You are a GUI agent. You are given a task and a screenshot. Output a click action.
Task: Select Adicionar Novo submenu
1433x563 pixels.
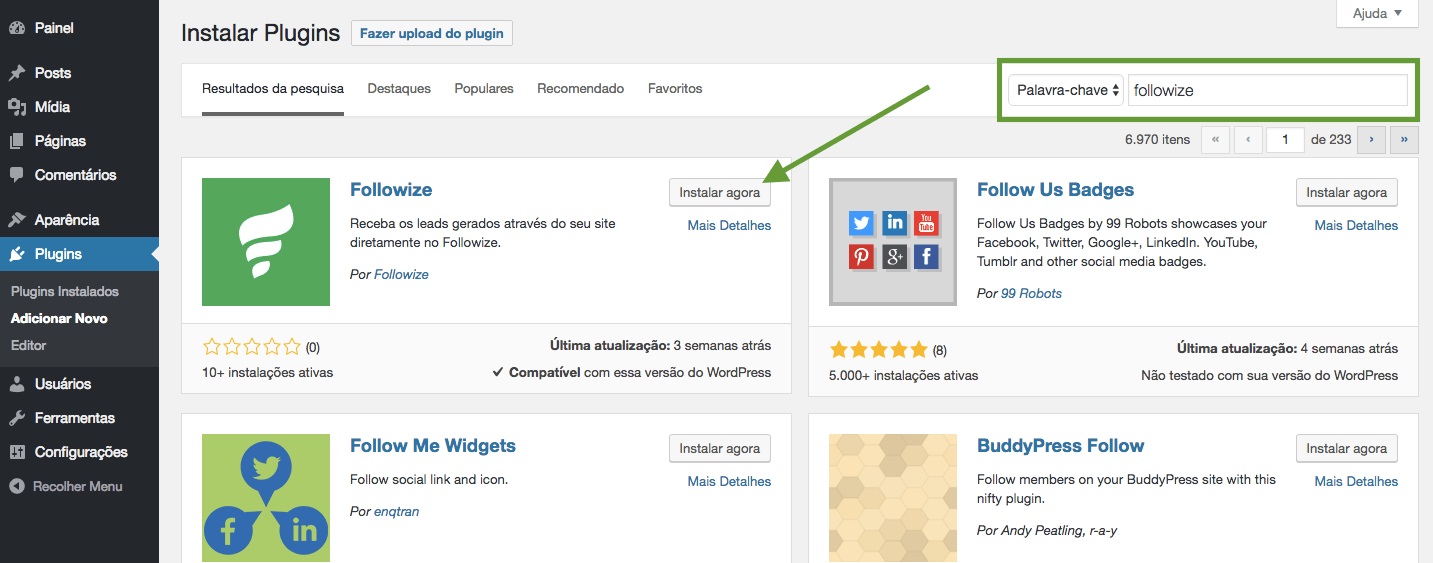pos(59,318)
